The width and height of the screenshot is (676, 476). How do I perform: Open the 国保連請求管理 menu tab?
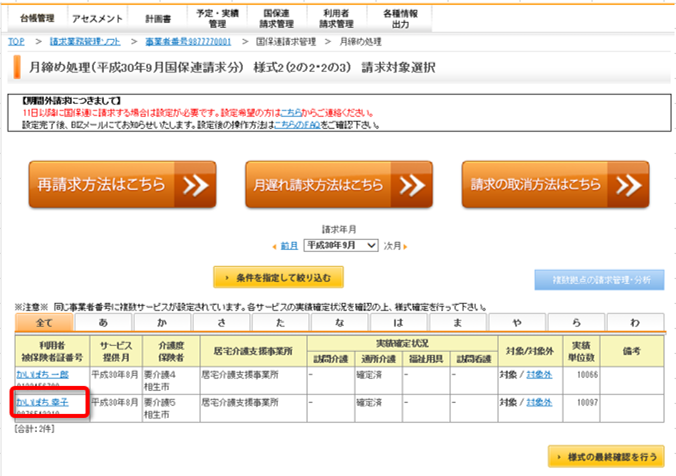[x=277, y=18]
